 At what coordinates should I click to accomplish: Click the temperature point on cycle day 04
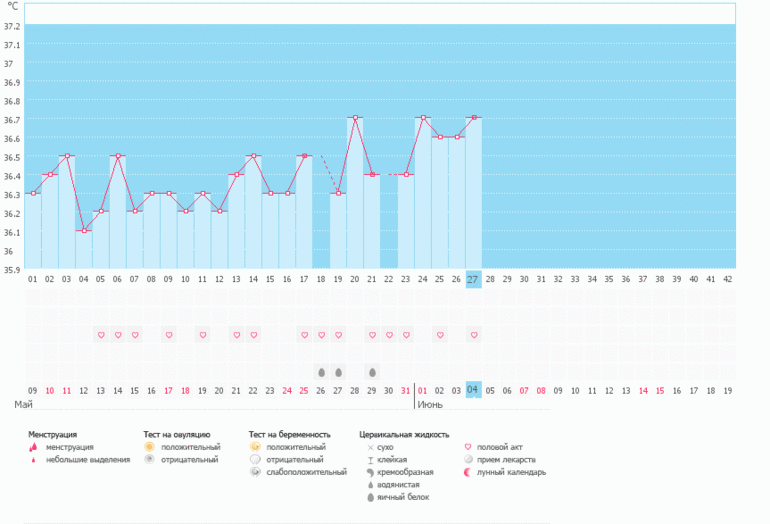point(84,230)
